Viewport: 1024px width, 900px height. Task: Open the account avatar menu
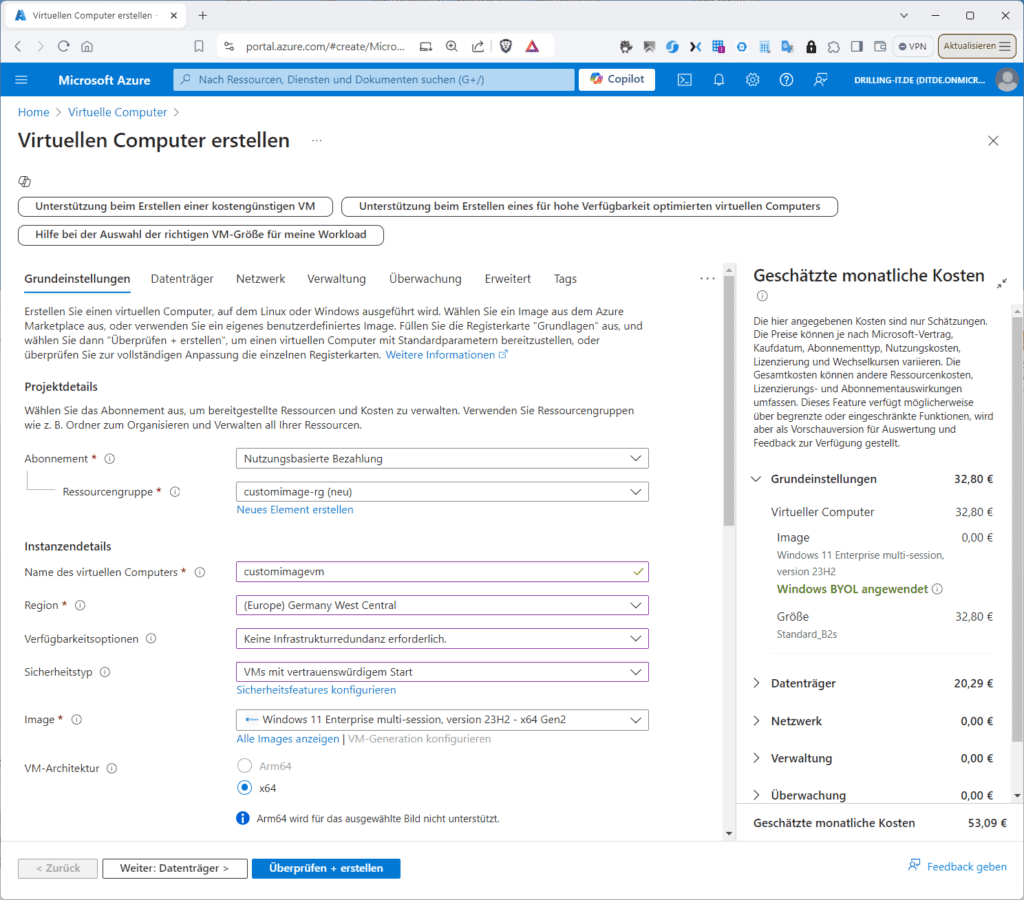tap(1007, 80)
